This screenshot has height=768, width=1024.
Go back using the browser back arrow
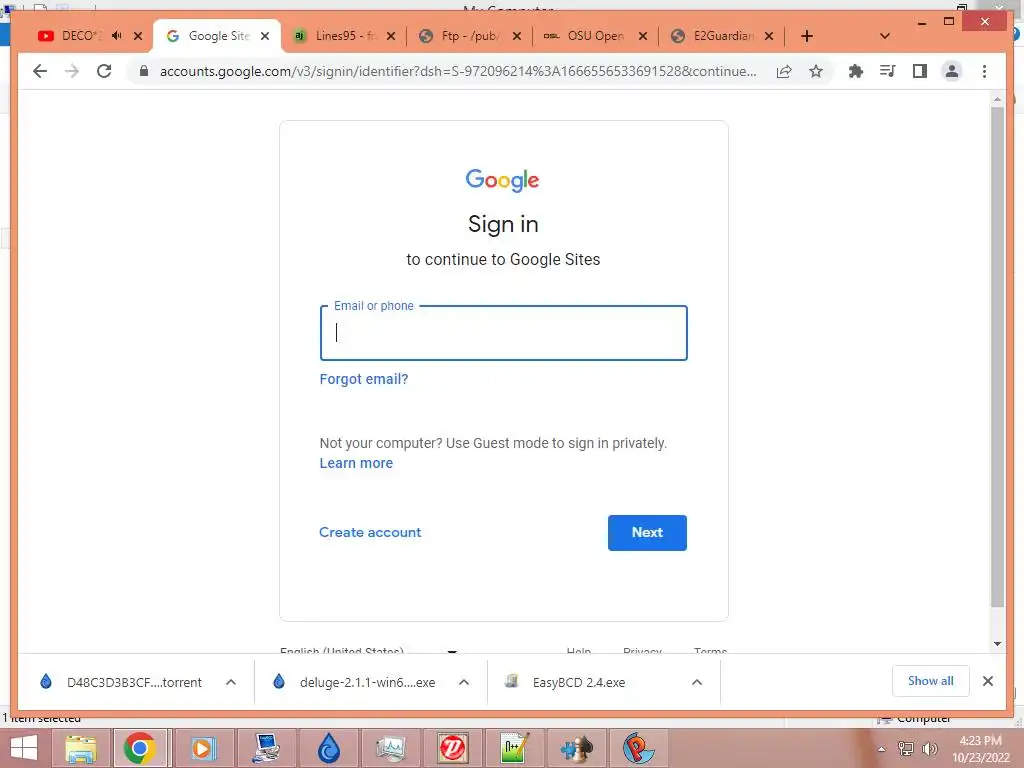point(40,71)
